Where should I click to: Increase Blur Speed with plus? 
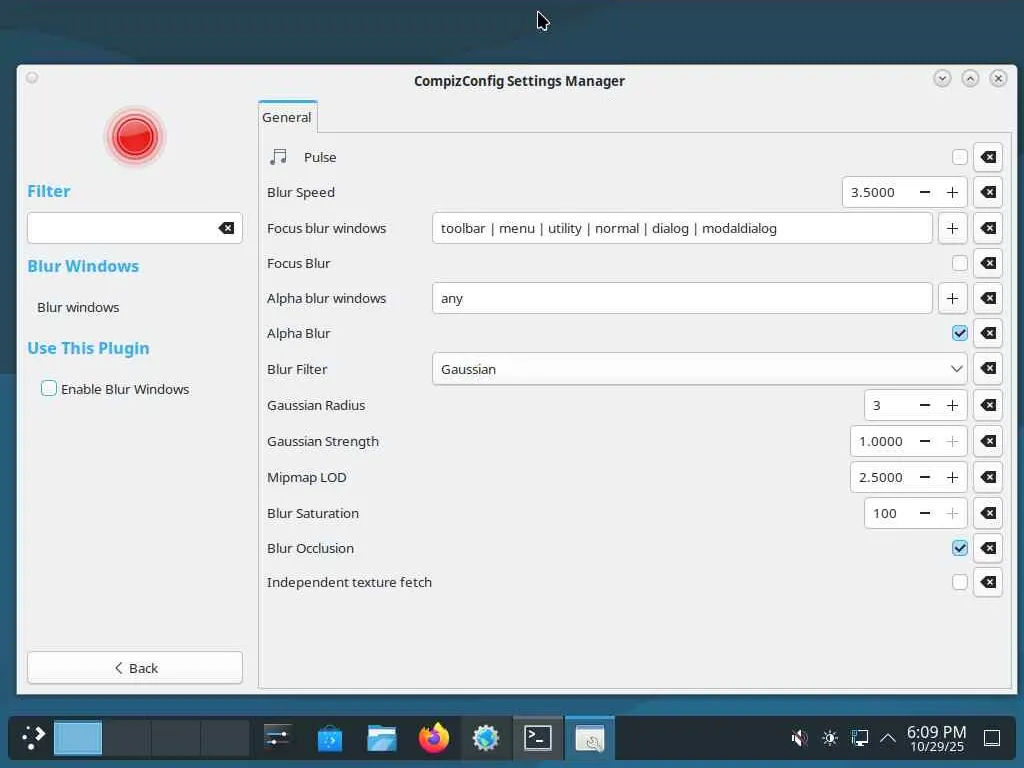point(952,193)
